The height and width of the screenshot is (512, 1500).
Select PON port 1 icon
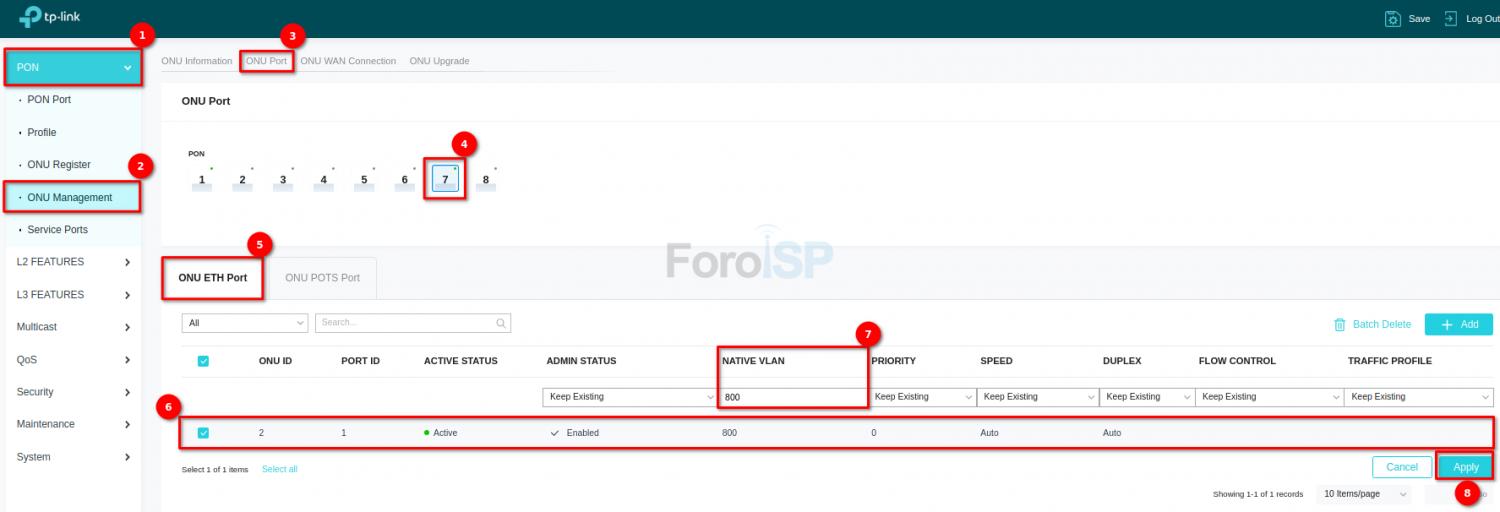202,180
